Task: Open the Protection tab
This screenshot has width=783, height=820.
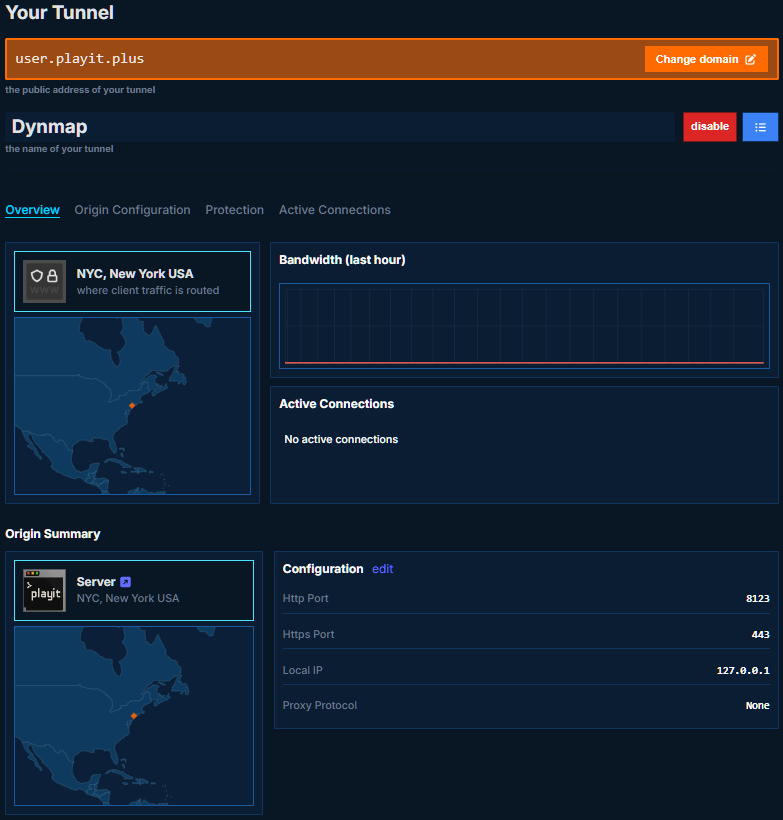Action: tap(234, 210)
